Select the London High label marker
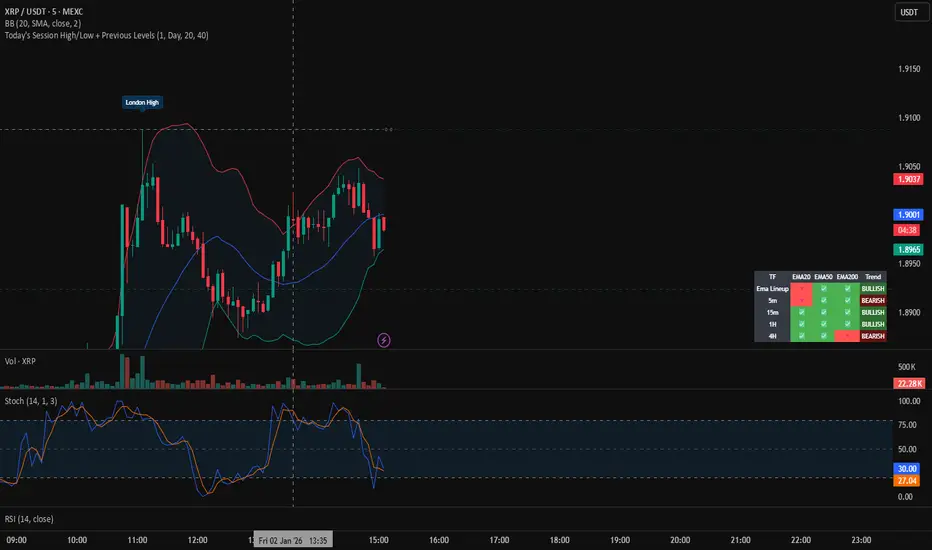This screenshot has width=932, height=550. (x=142, y=102)
